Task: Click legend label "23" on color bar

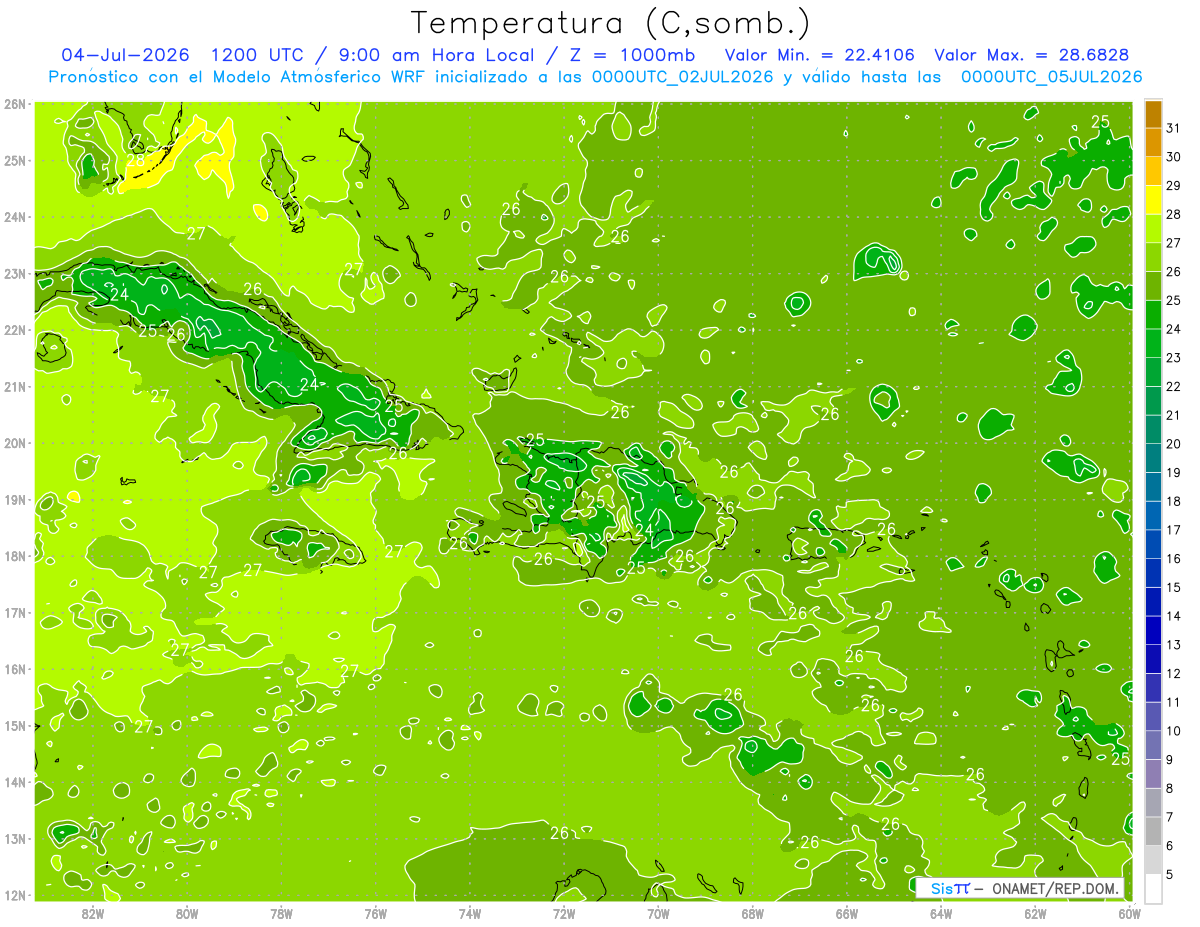Action: (1174, 357)
